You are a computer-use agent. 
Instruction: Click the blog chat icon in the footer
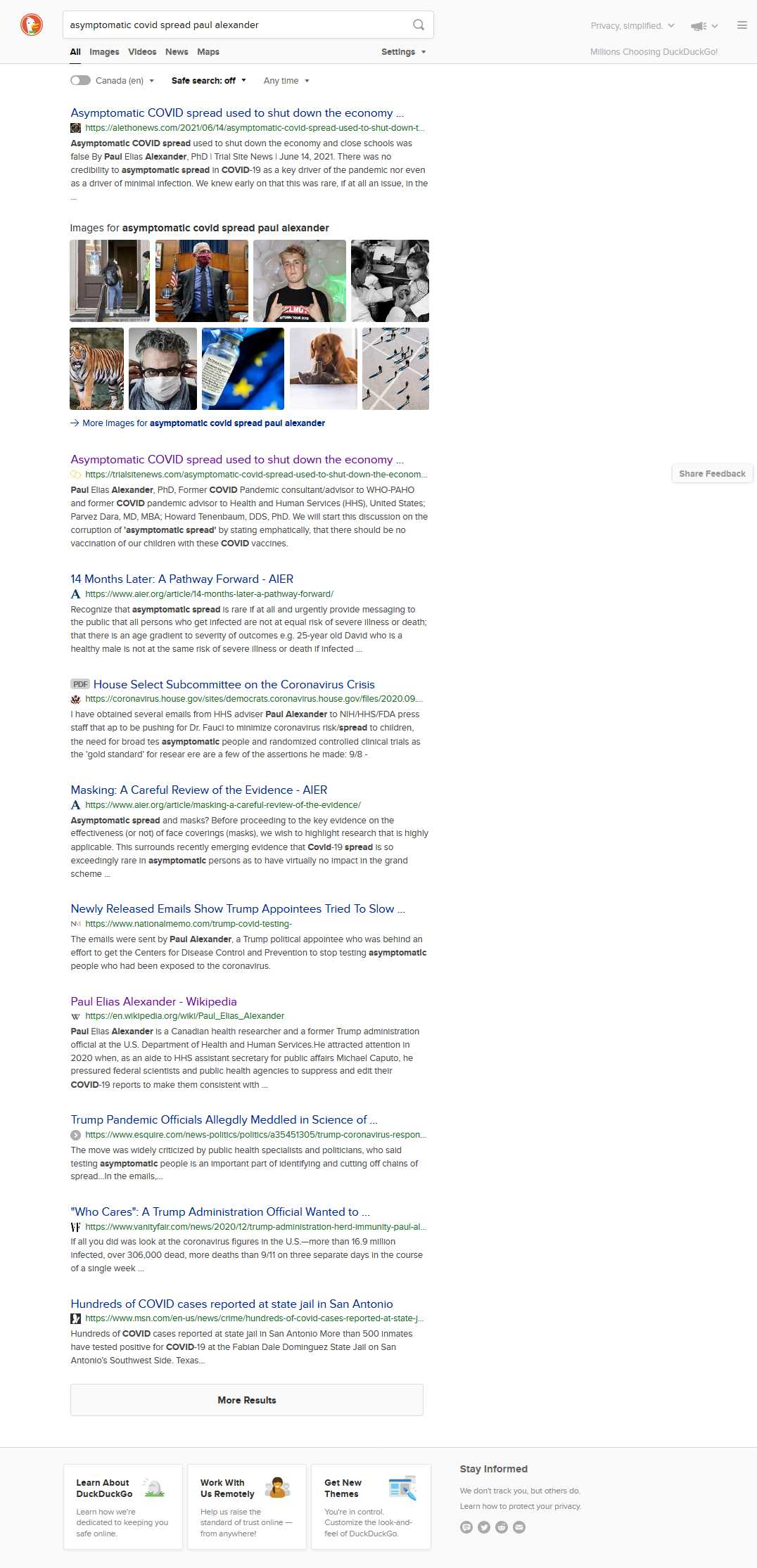point(466,1527)
